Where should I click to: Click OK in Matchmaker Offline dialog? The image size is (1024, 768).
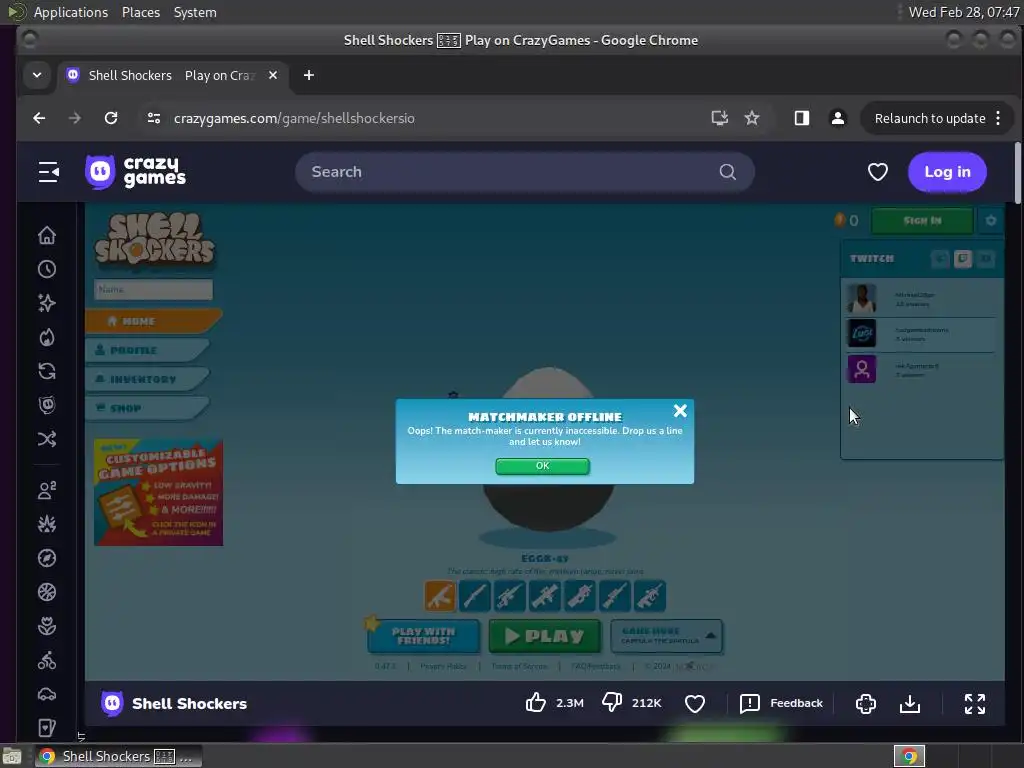[542, 466]
